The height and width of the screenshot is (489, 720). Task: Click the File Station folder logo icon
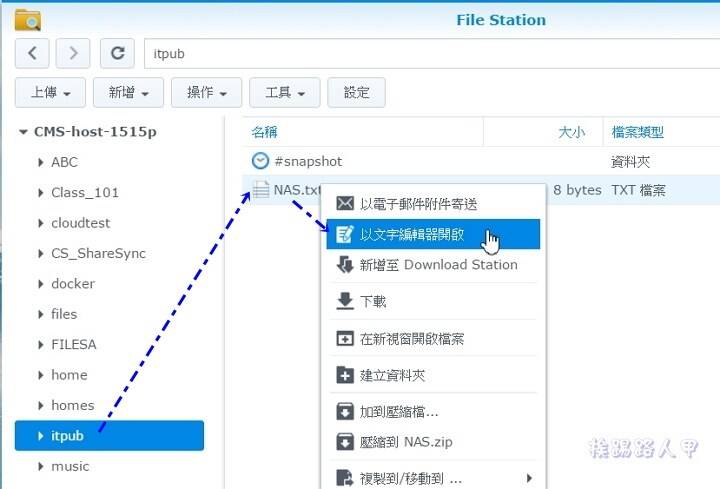[x=28, y=20]
